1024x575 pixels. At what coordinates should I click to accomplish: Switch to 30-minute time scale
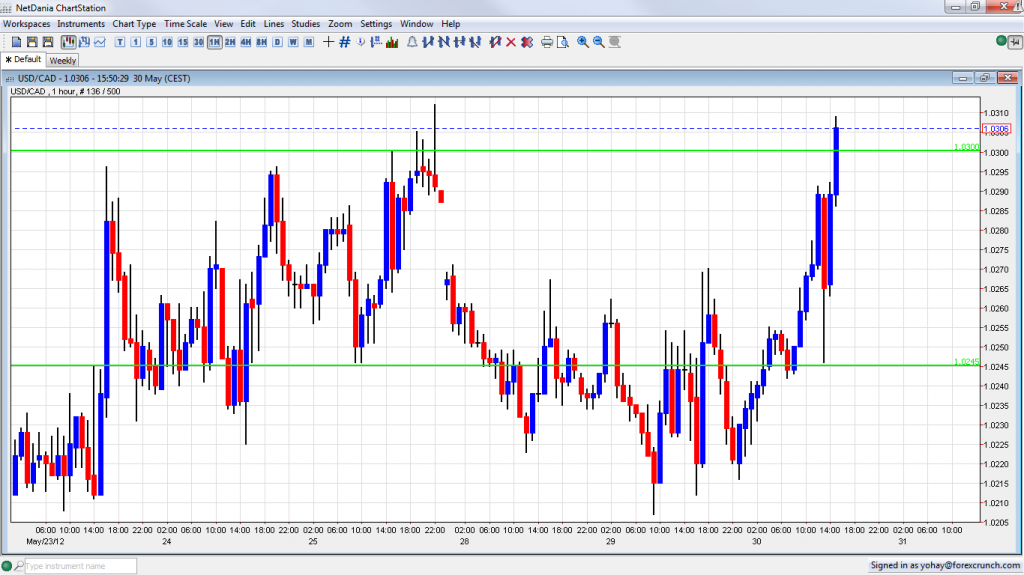click(x=199, y=42)
